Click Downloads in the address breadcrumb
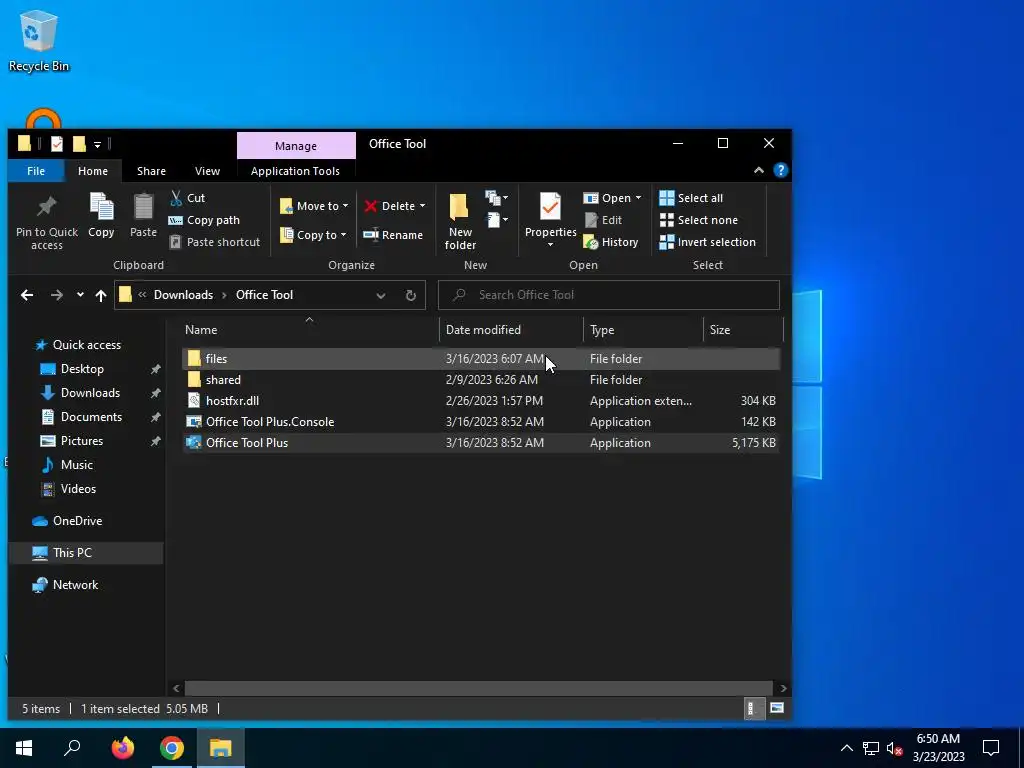The width and height of the screenshot is (1024, 768). [183, 295]
